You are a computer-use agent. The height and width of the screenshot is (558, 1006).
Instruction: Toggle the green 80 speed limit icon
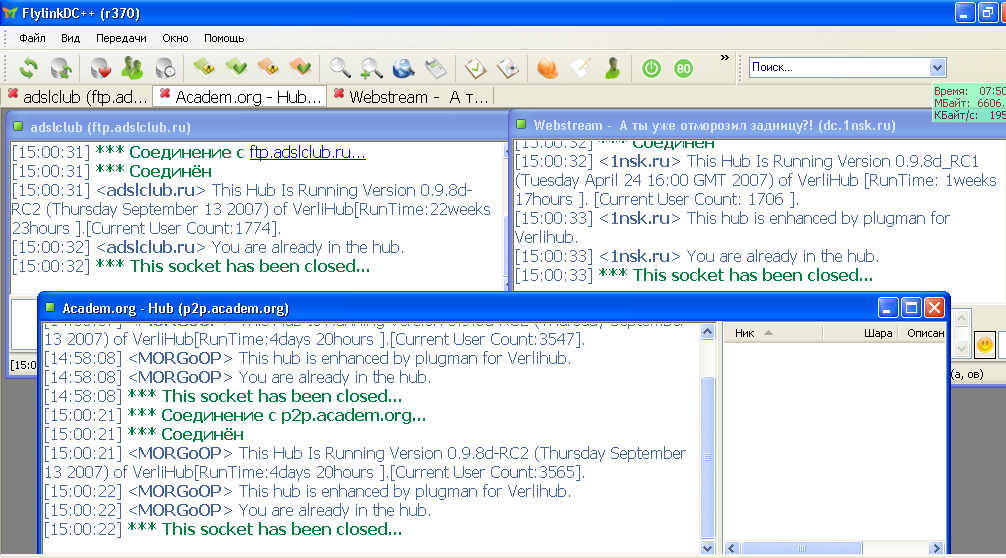tap(683, 68)
